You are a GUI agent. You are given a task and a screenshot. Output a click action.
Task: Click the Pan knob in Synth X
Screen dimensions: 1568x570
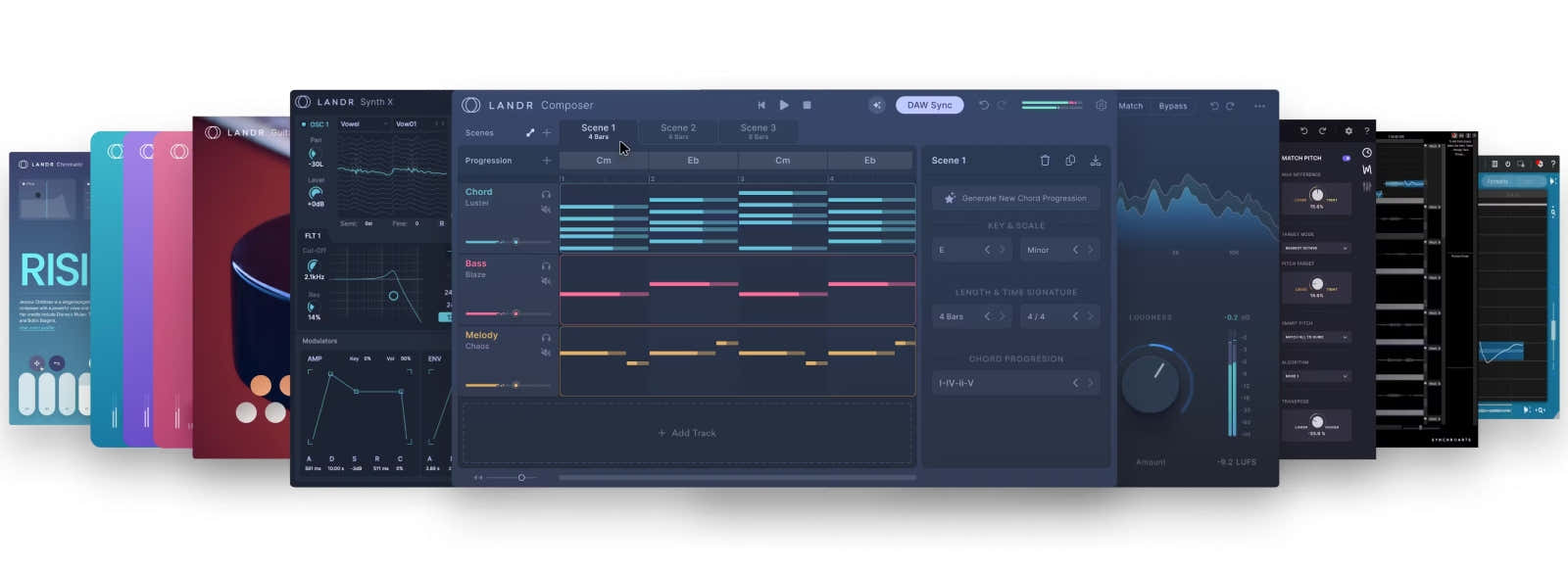(x=314, y=154)
